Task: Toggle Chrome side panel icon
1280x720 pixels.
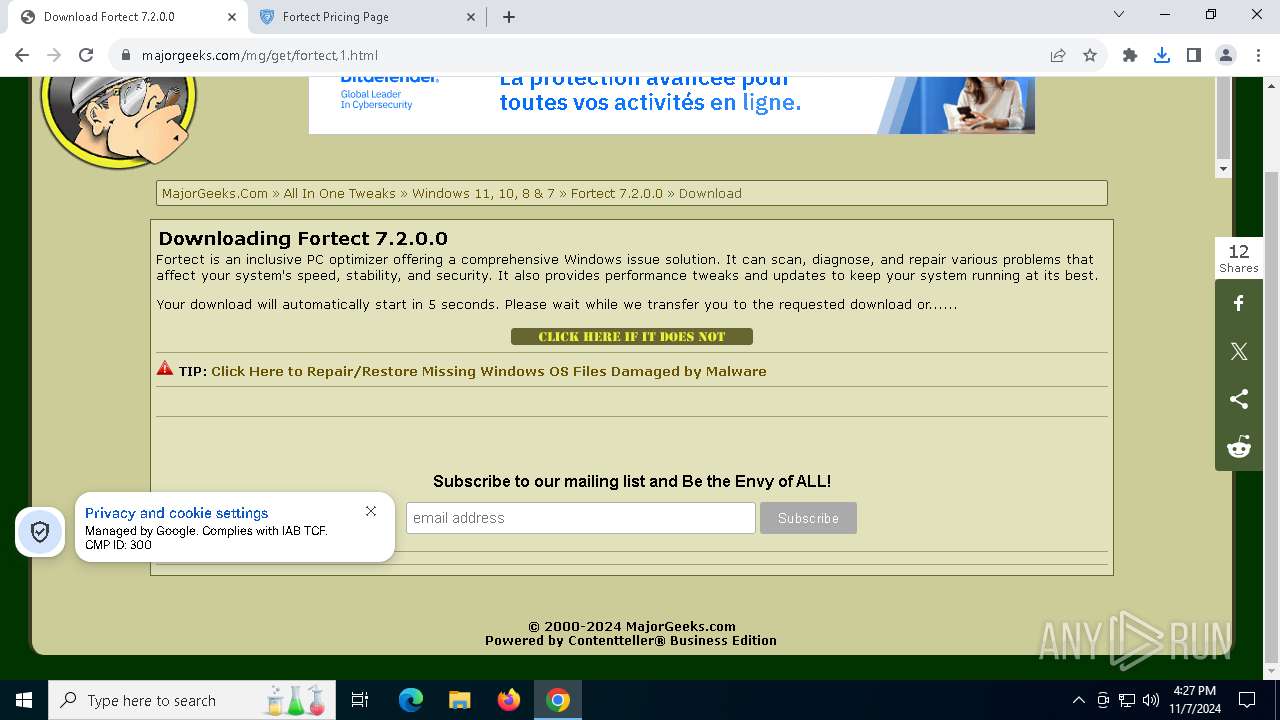Action: (x=1194, y=55)
